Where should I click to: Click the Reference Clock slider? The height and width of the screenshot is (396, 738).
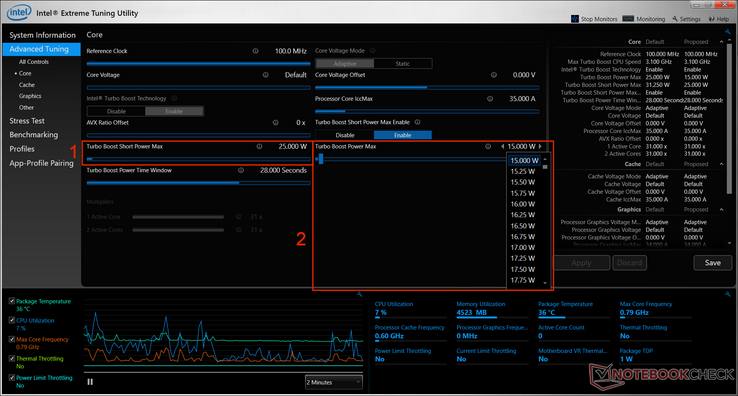[198, 64]
